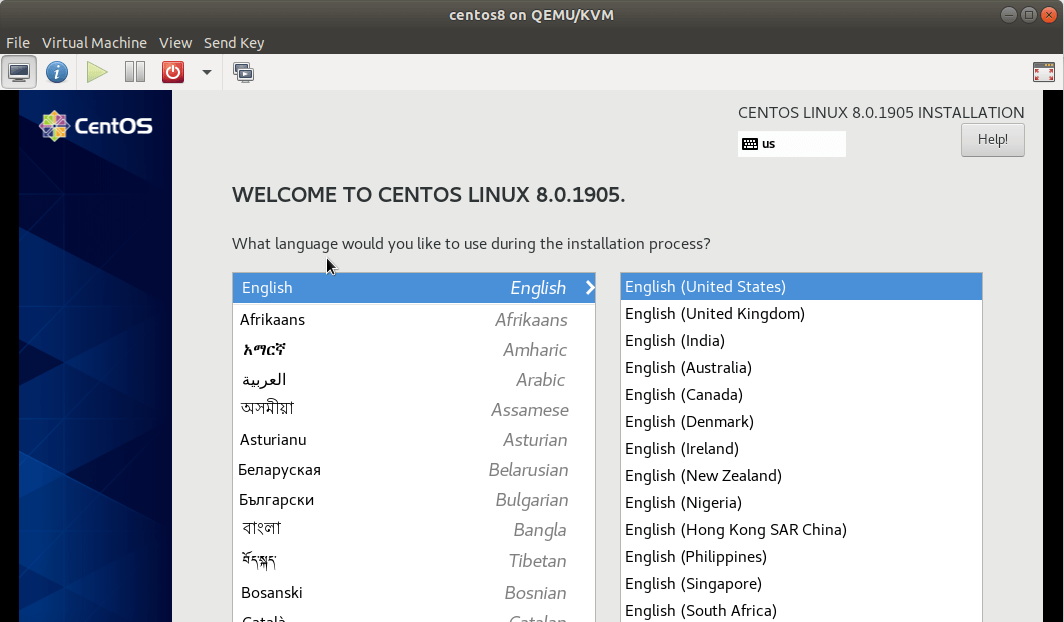Open virtual hardware details info icon
This screenshot has width=1064, height=622.
point(57,72)
